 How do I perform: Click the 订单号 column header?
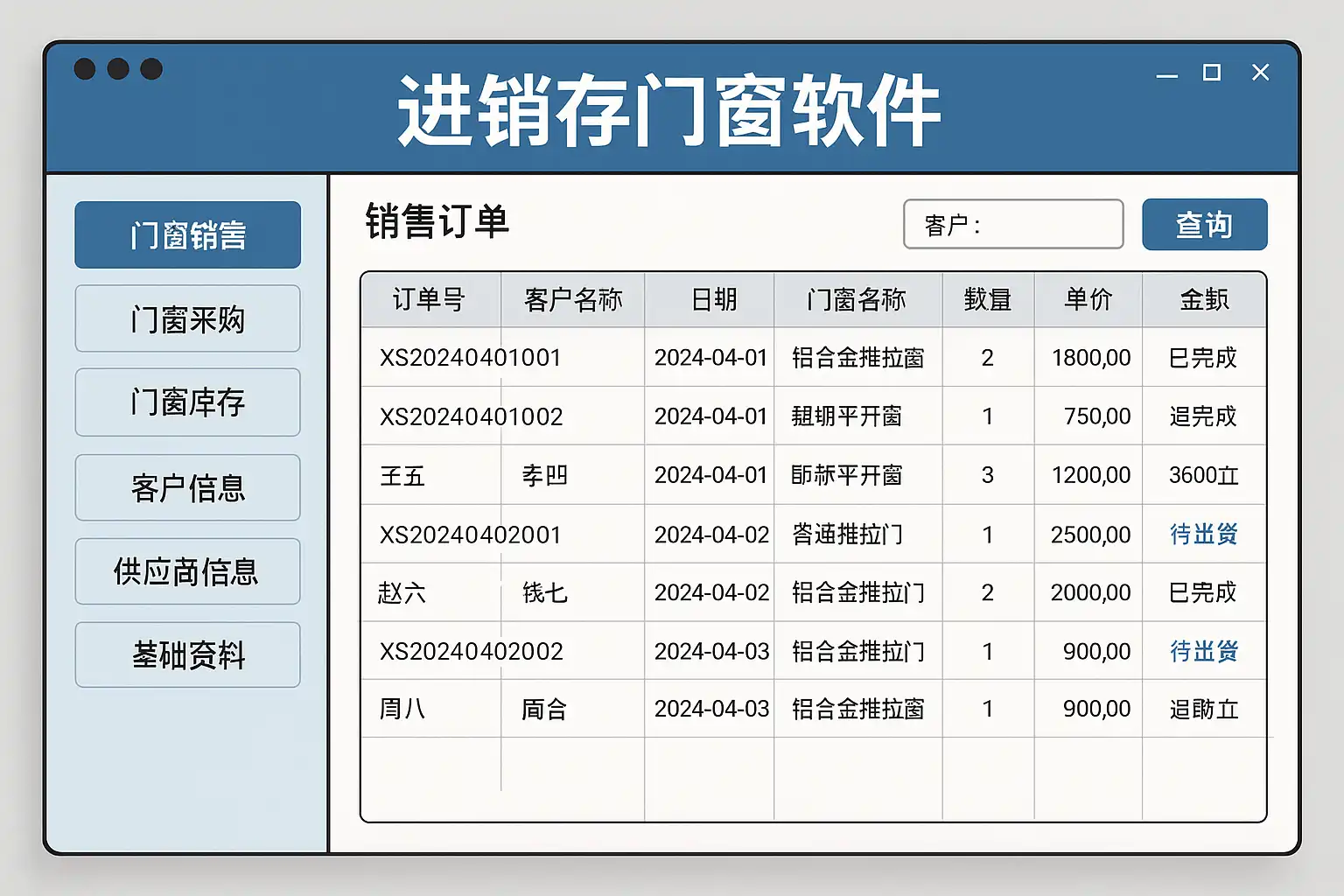point(429,300)
